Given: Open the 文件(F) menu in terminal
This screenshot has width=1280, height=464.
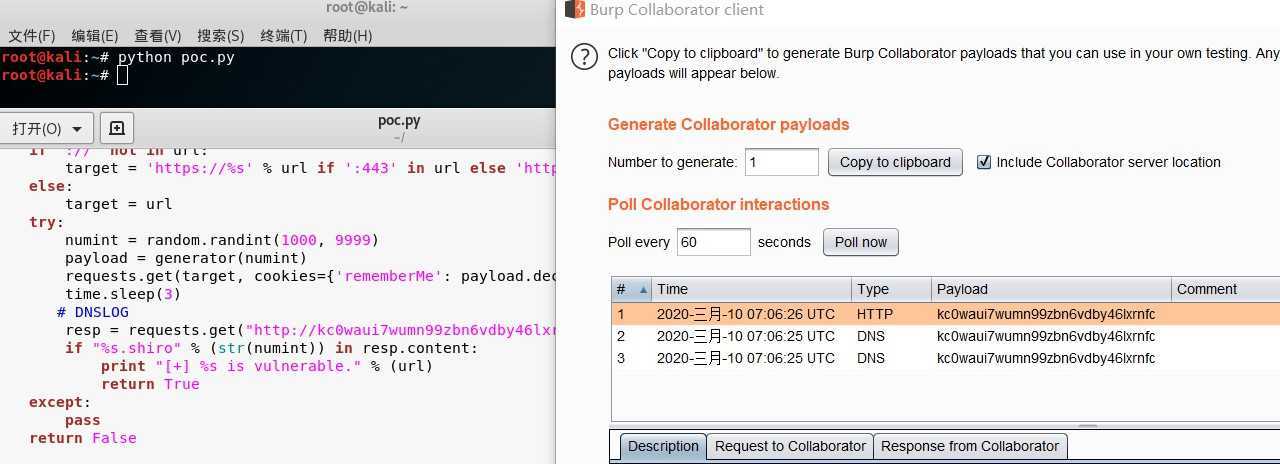Looking at the screenshot, I should tap(33, 36).
